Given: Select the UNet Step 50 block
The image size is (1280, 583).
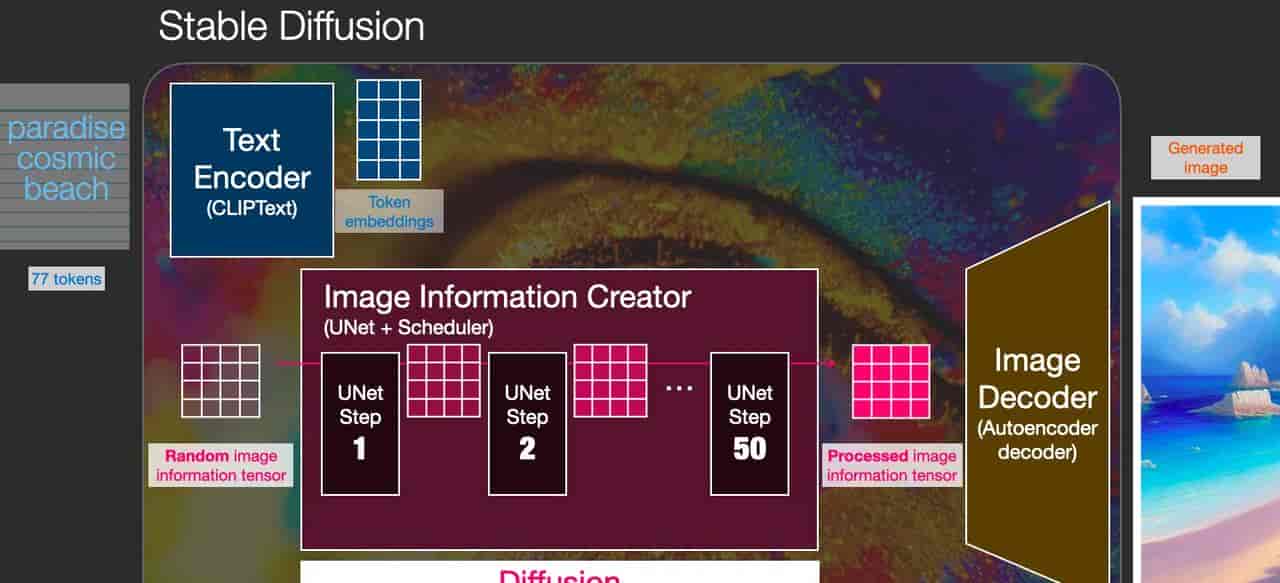Looking at the screenshot, I should click(x=749, y=423).
